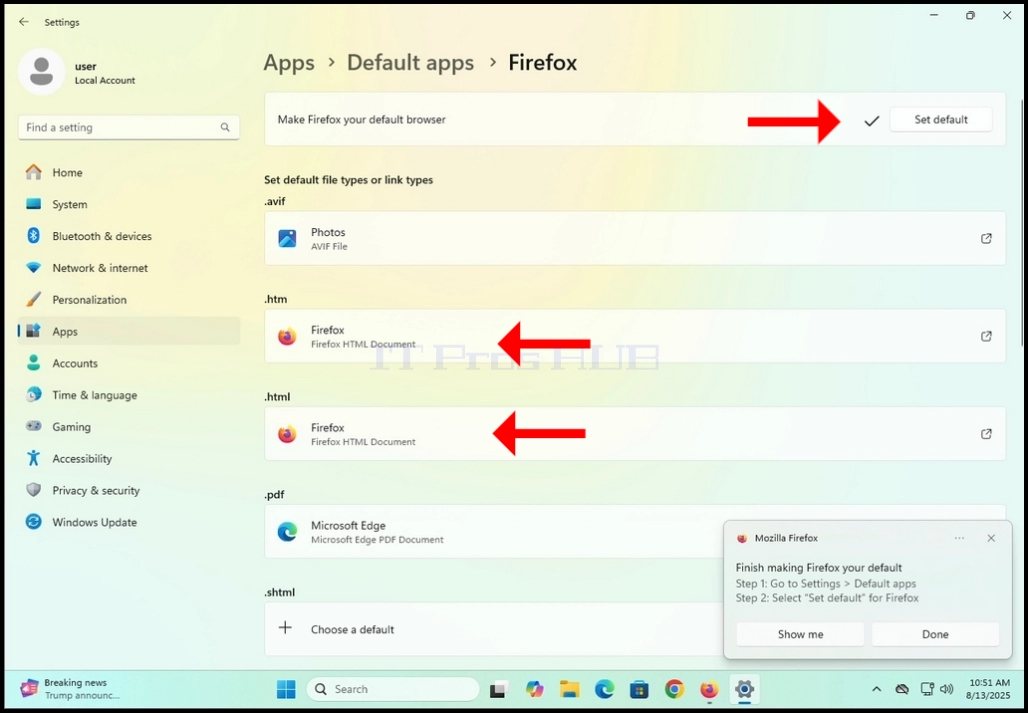This screenshot has height=713, width=1028.
Task: Open Windows Update page
Action: click(x=128, y=522)
